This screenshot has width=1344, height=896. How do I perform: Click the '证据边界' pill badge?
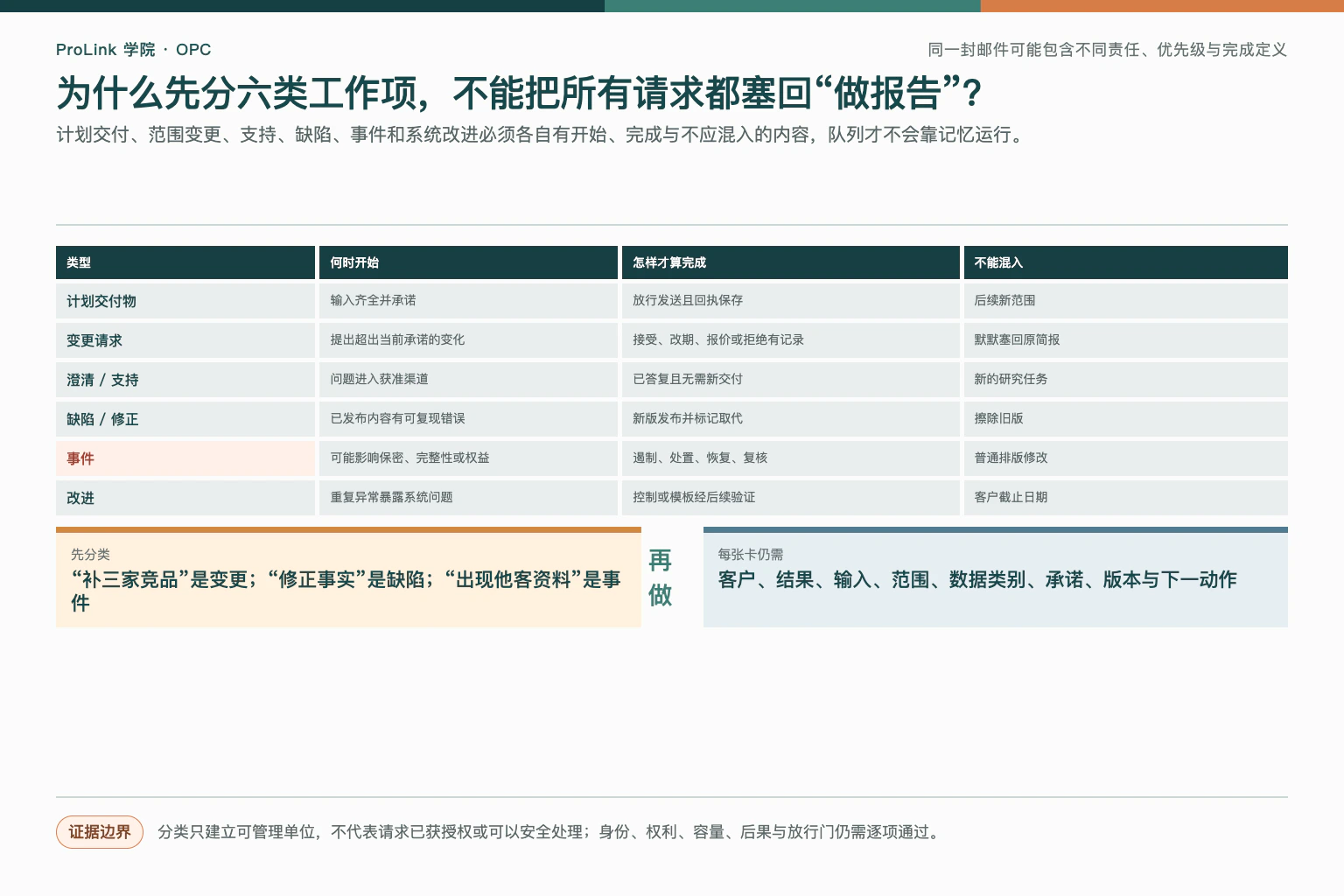[100, 832]
